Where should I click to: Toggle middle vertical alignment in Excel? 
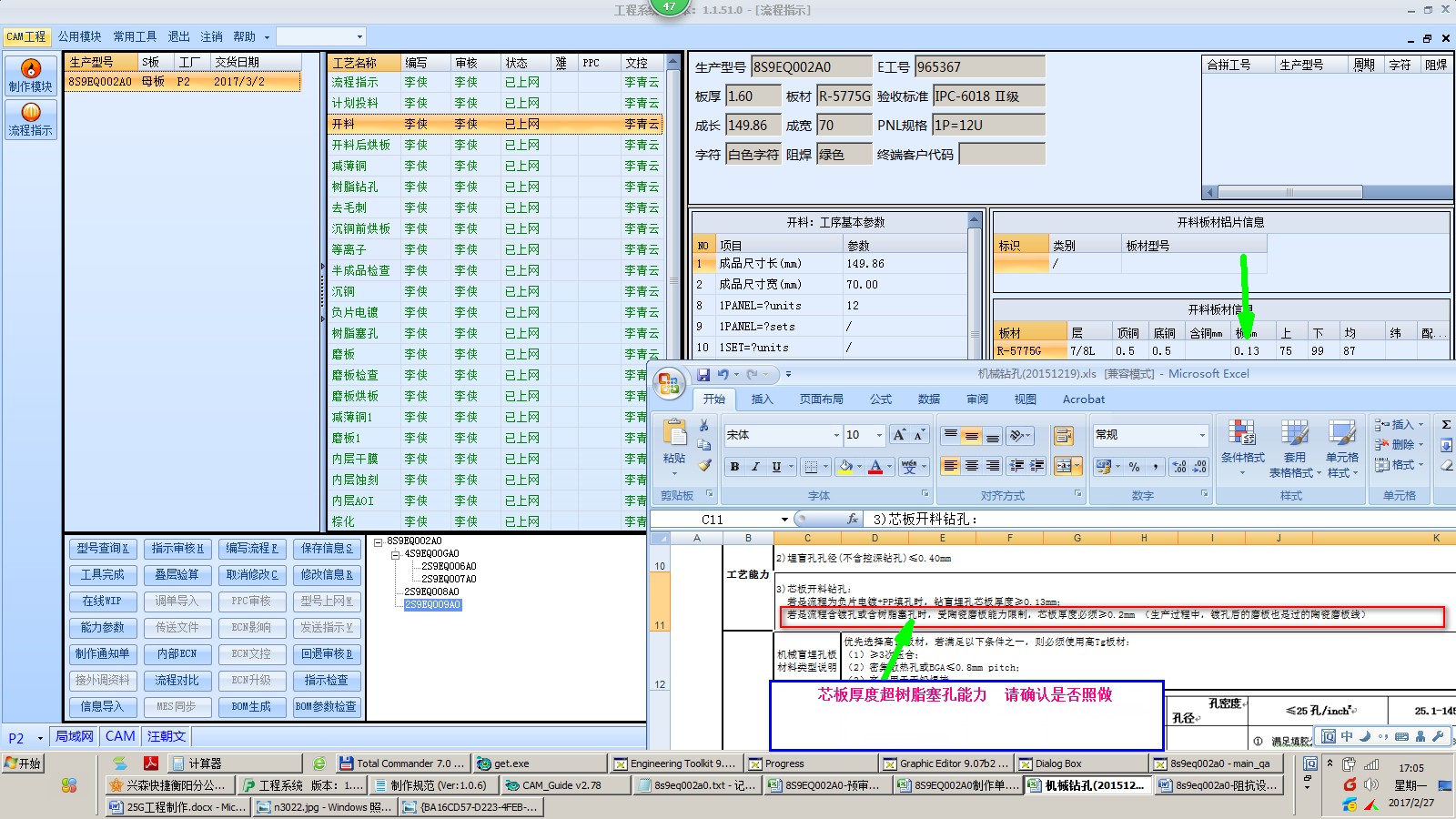tap(971, 435)
